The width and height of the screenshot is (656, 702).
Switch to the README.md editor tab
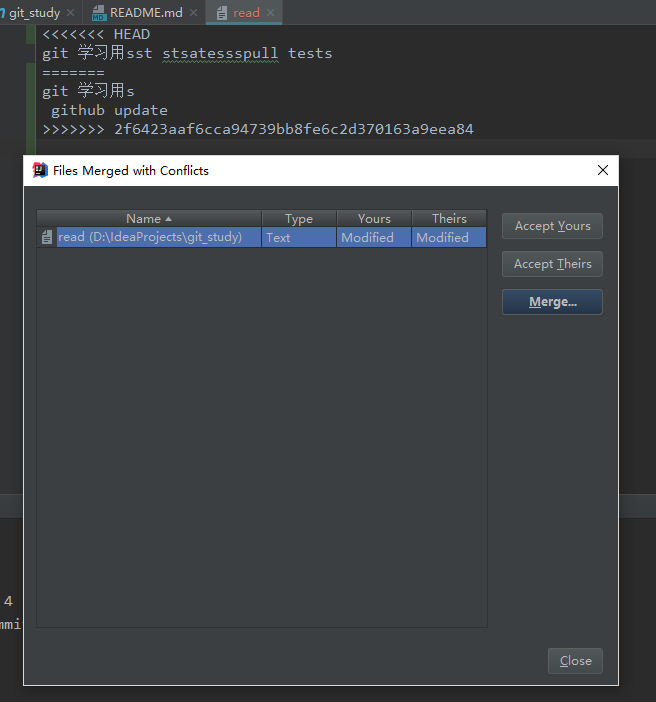(x=146, y=13)
